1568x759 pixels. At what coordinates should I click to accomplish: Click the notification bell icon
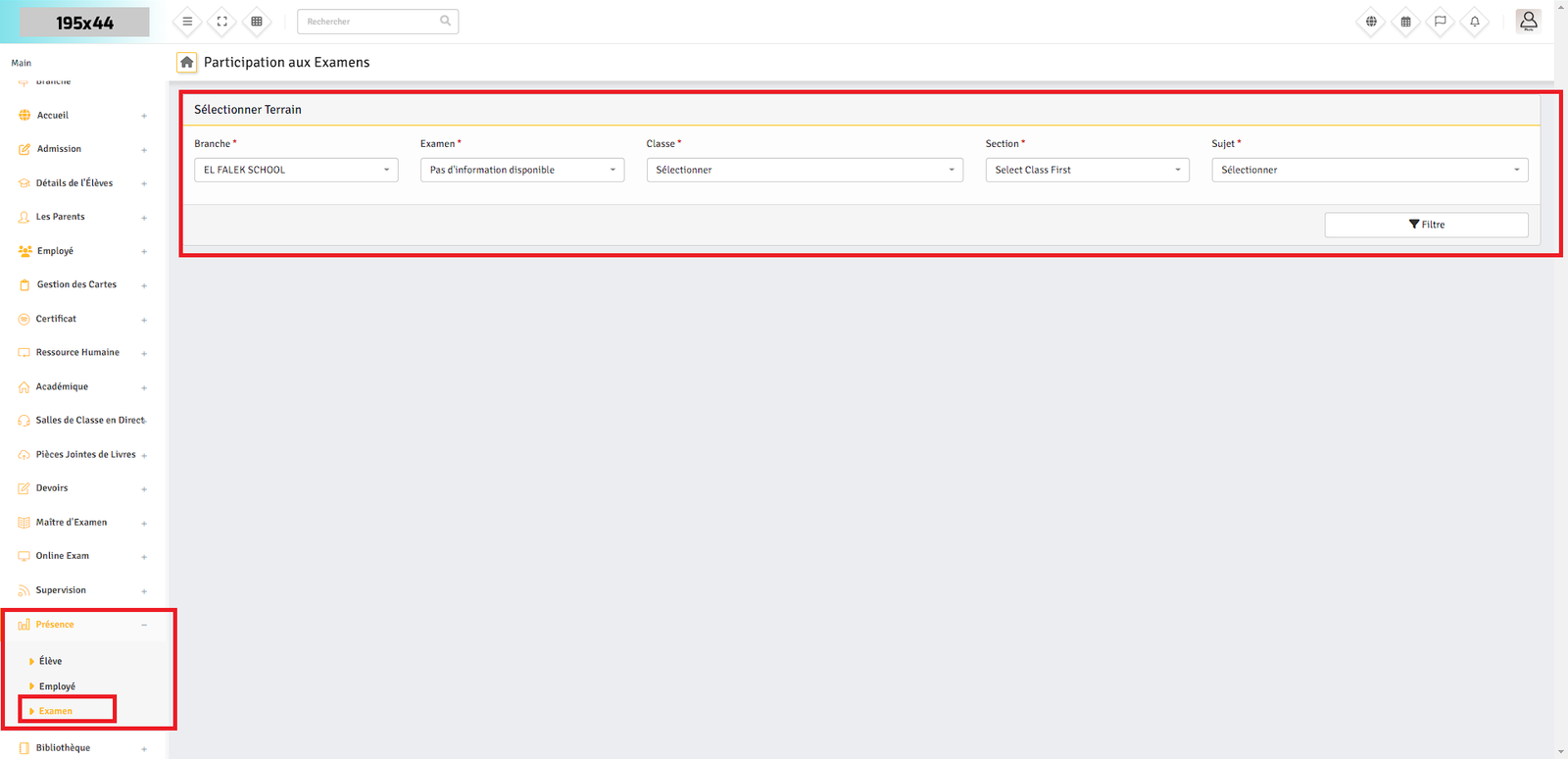1474,22
